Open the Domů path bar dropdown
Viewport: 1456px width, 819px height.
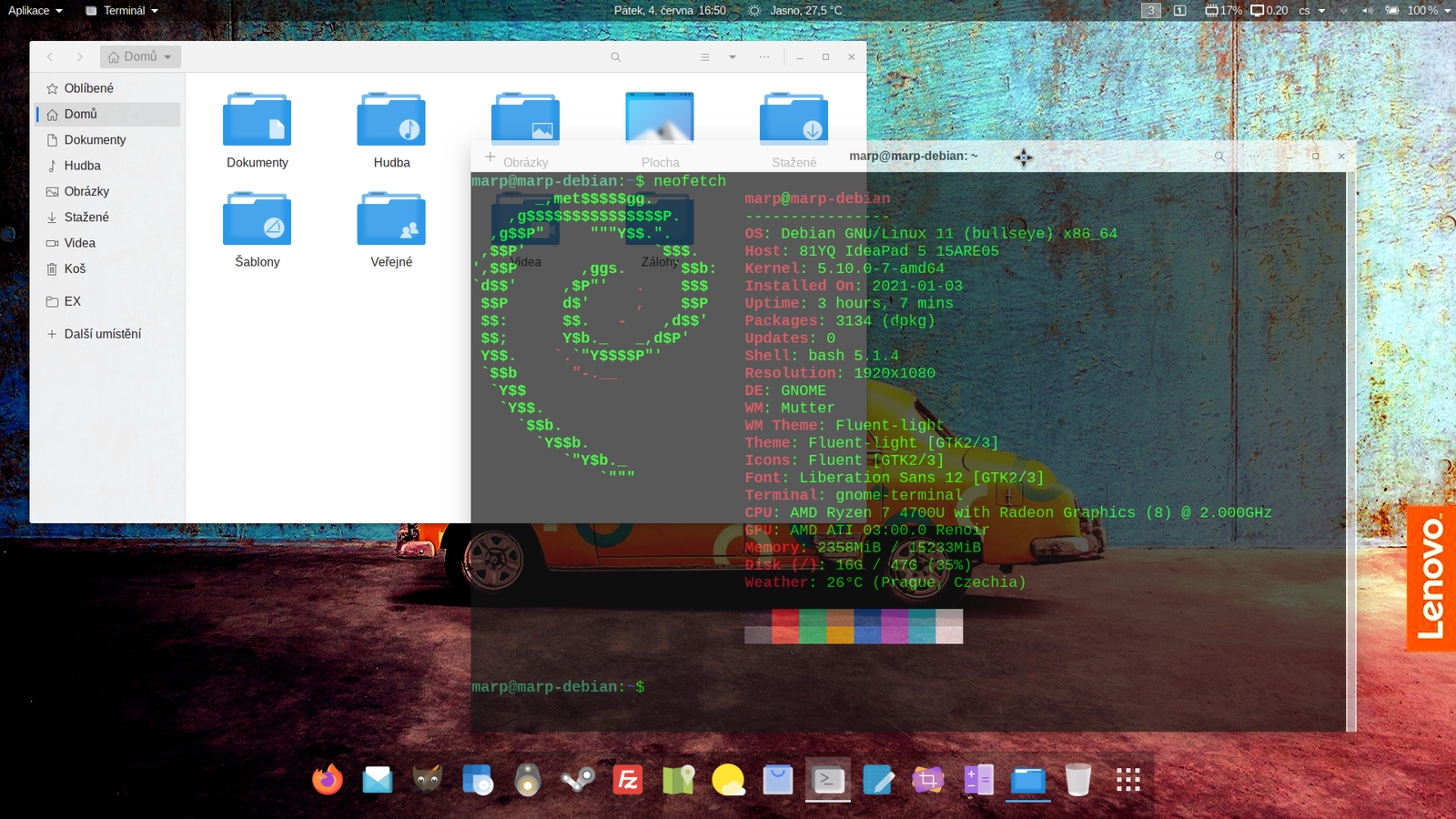coord(140,56)
